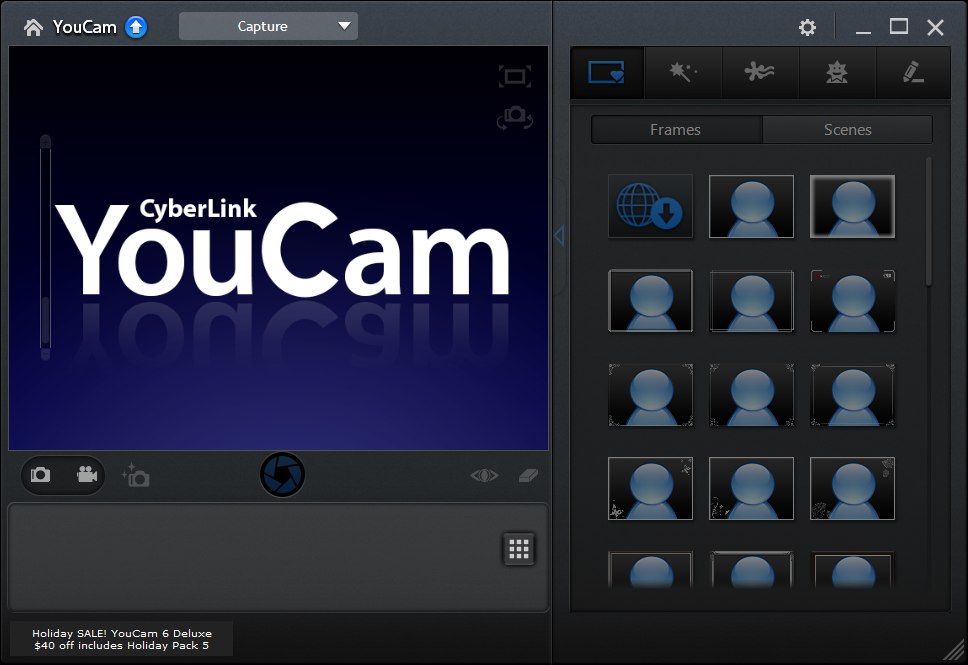
Task: Click the YouCam home icon
Action: click(x=33, y=27)
